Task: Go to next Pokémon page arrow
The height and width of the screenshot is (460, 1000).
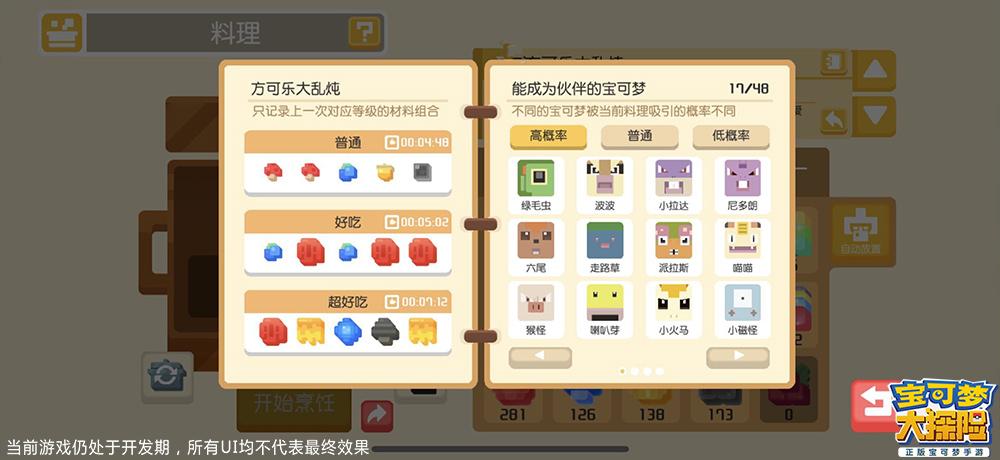Action: click(x=738, y=357)
